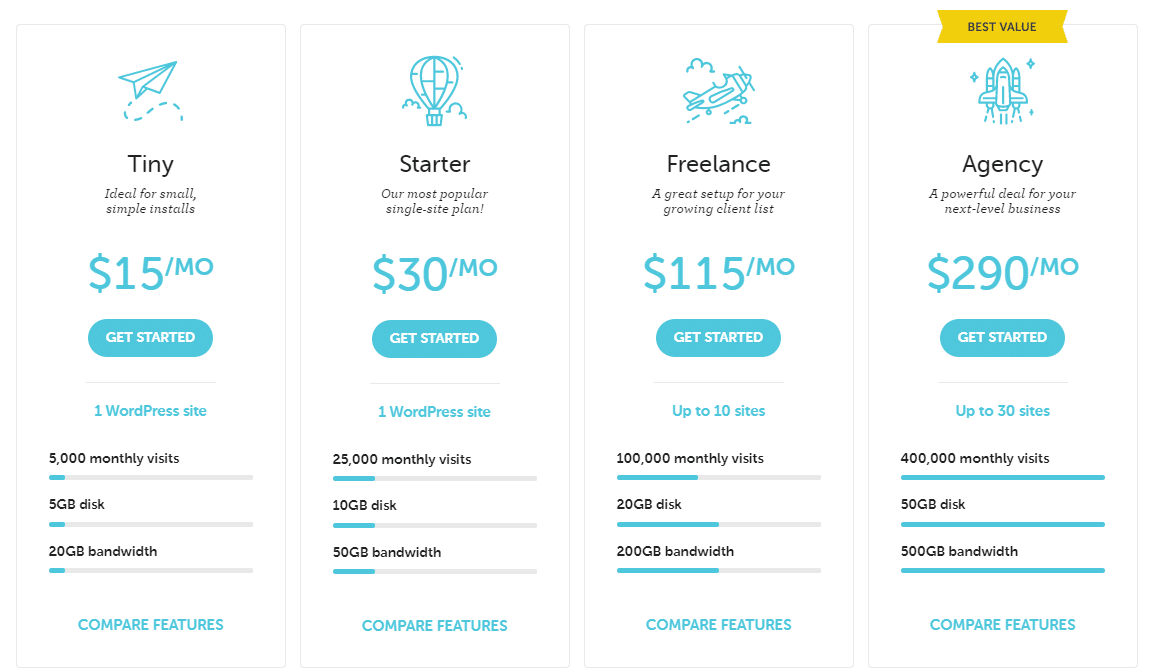Viewport: 1154px width, 672px height.
Task: Choose Get Started under Freelance $115 plan
Action: [x=718, y=338]
